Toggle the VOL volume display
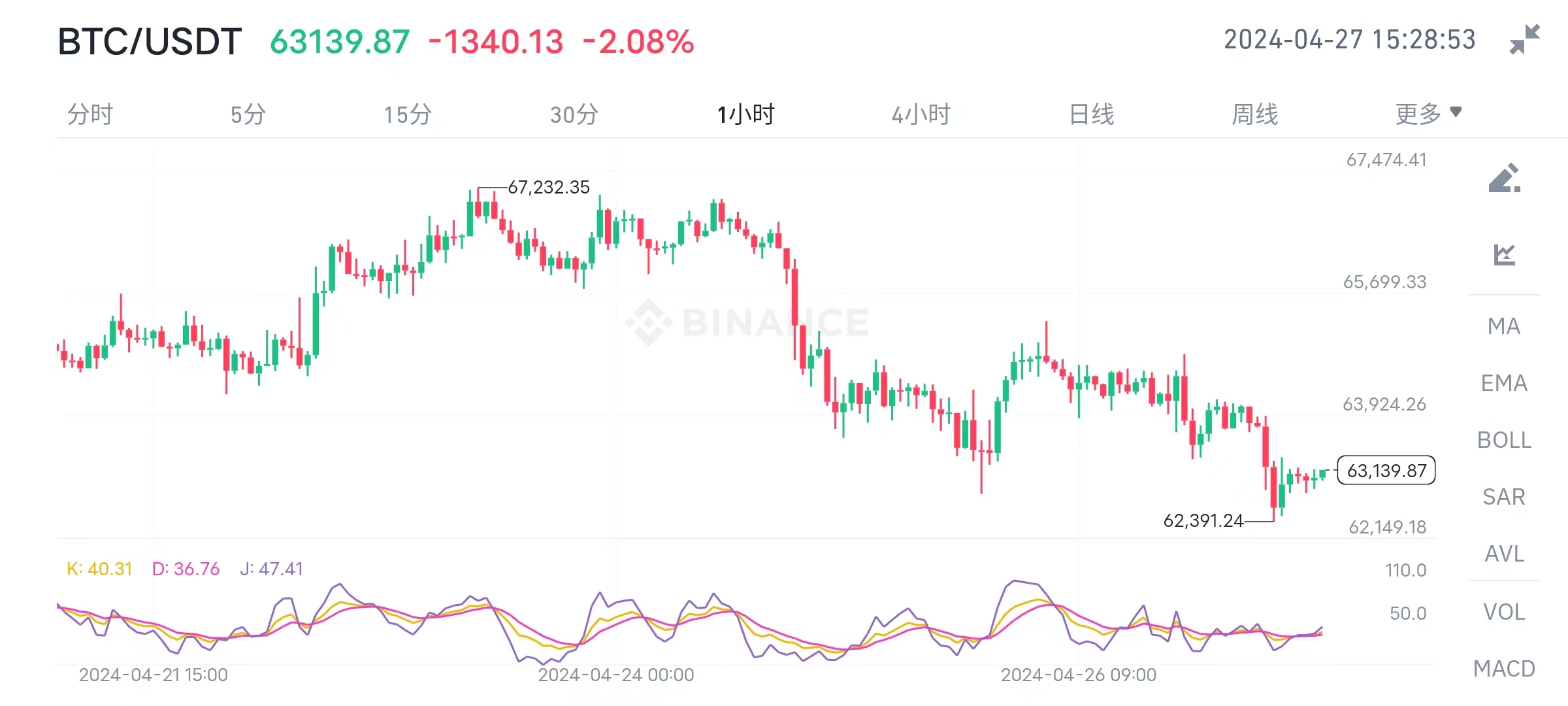1568x706 pixels. (1504, 612)
